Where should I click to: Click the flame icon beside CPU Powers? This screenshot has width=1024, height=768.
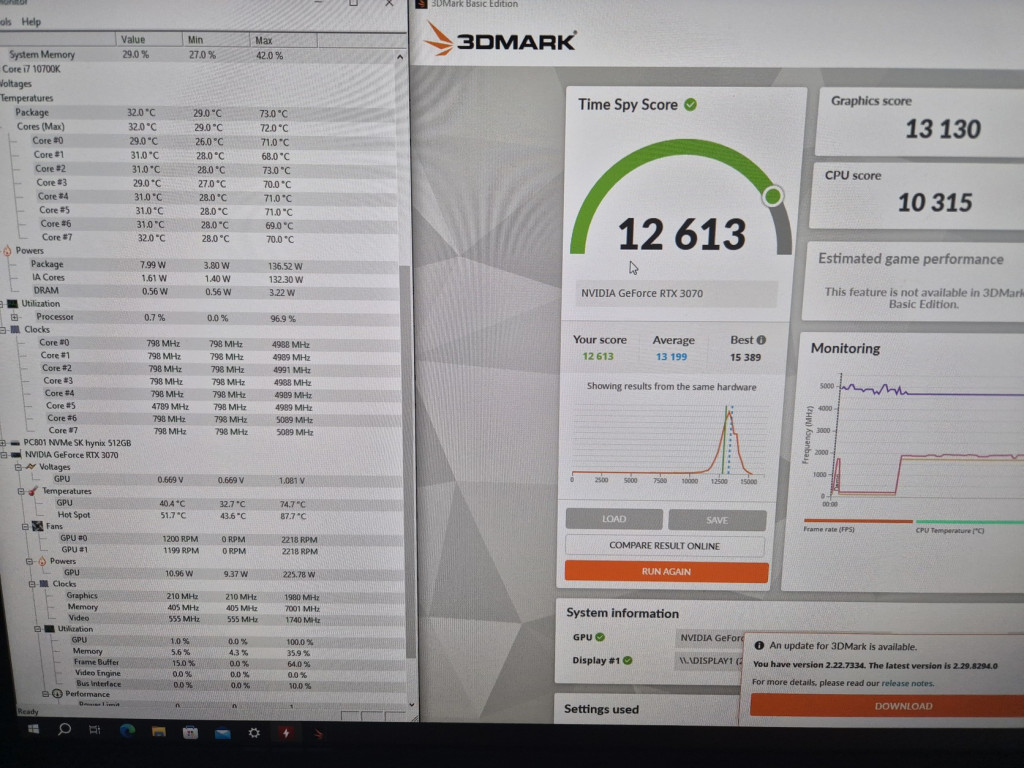(7, 251)
